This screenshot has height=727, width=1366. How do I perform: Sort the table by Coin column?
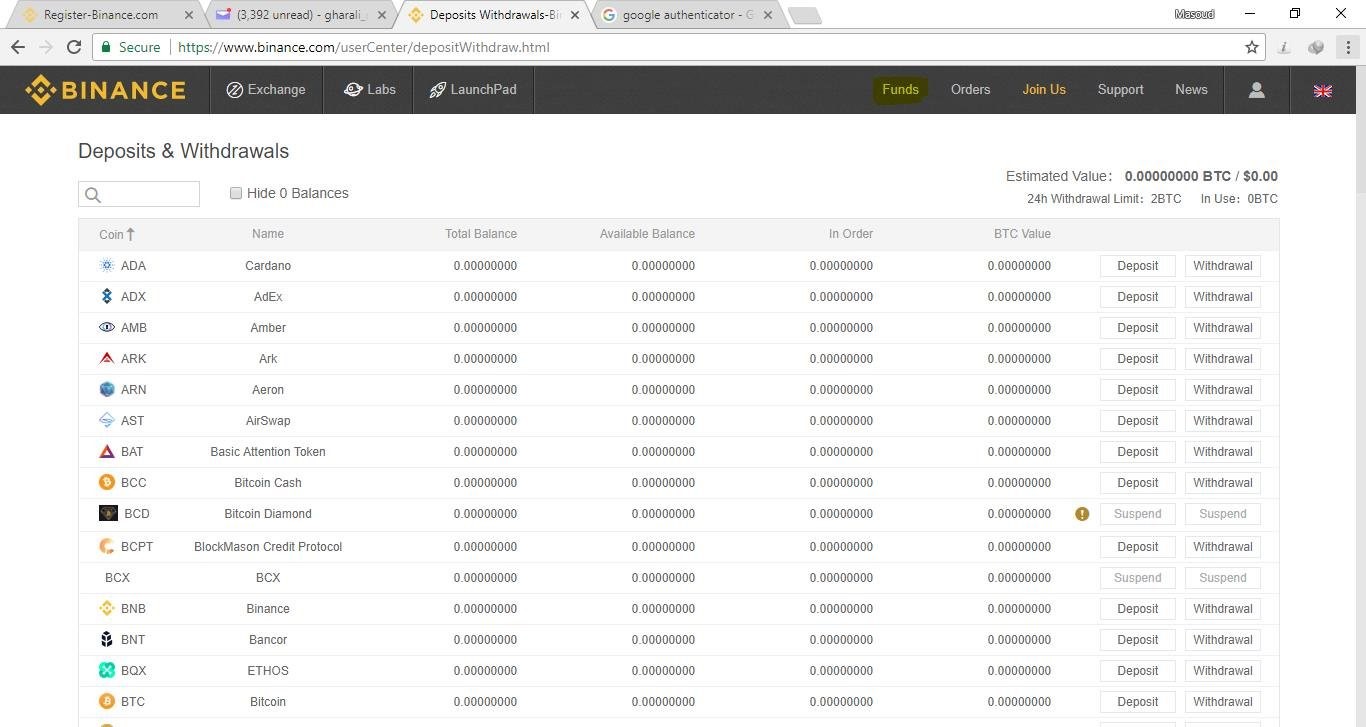click(117, 234)
